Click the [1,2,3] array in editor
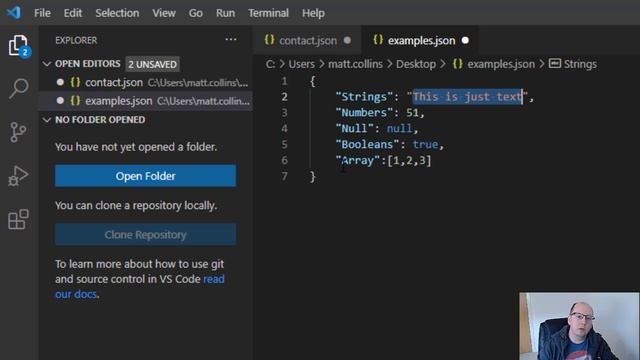 [x=409, y=160]
